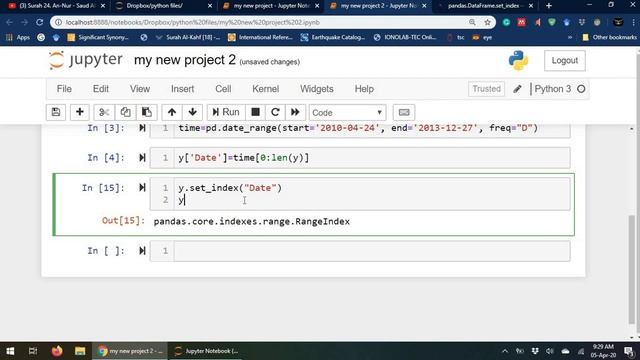Select the RangeIndex output text
Screen dimensions: 640x360
coord(252,222)
